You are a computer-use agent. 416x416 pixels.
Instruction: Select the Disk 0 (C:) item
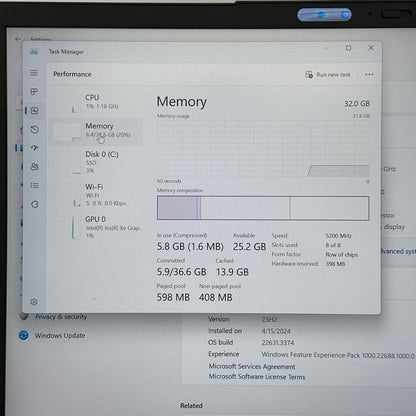[x=96, y=162]
